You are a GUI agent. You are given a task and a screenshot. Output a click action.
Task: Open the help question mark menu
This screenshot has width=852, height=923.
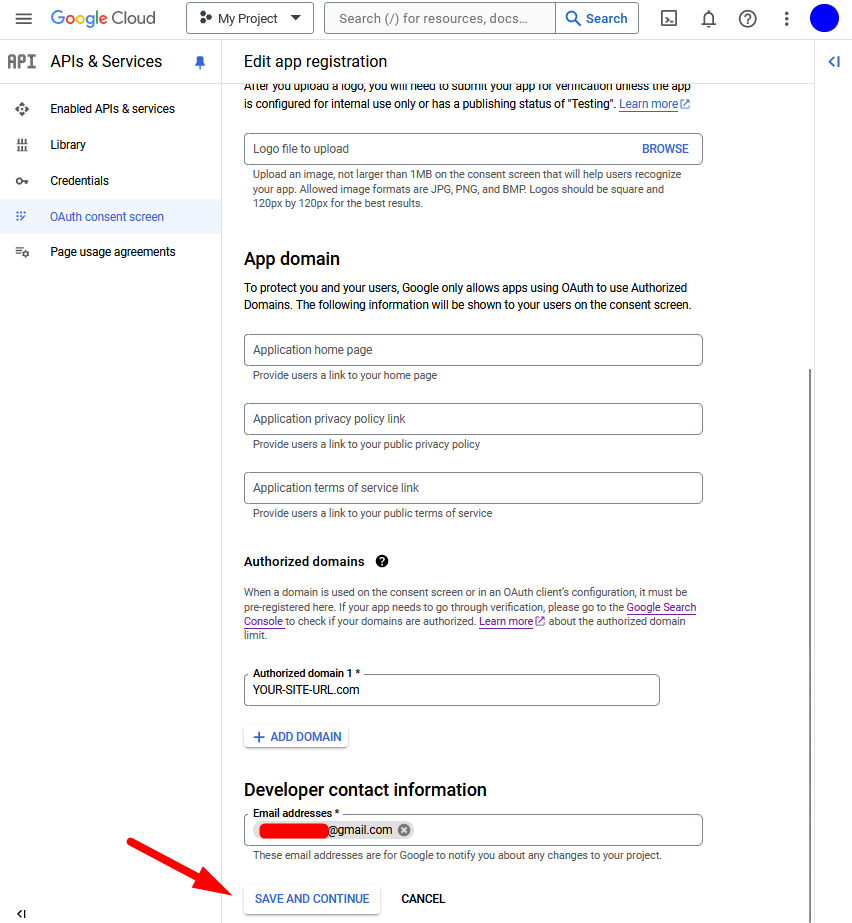click(747, 19)
